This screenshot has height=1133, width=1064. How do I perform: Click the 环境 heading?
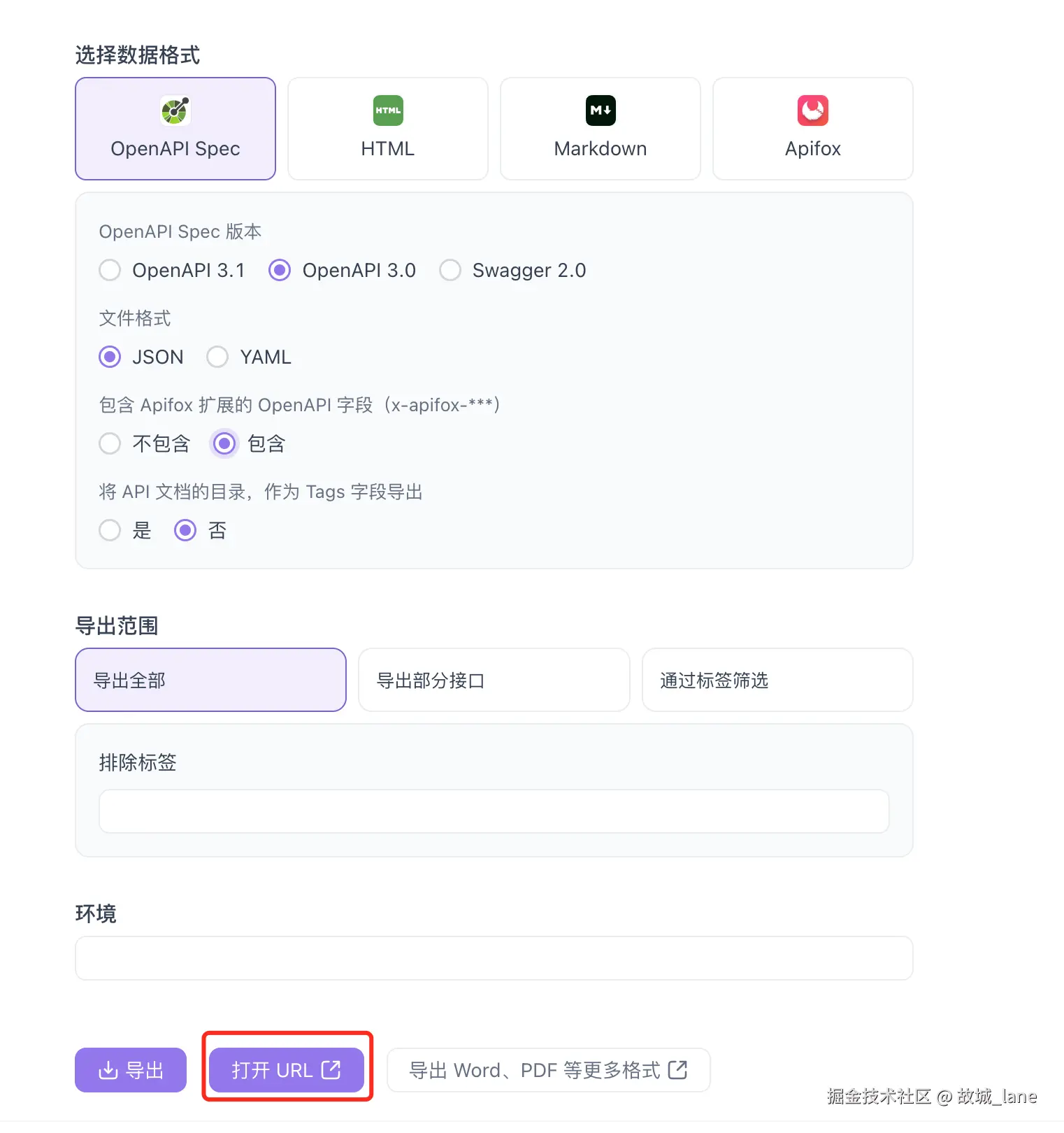[96, 913]
